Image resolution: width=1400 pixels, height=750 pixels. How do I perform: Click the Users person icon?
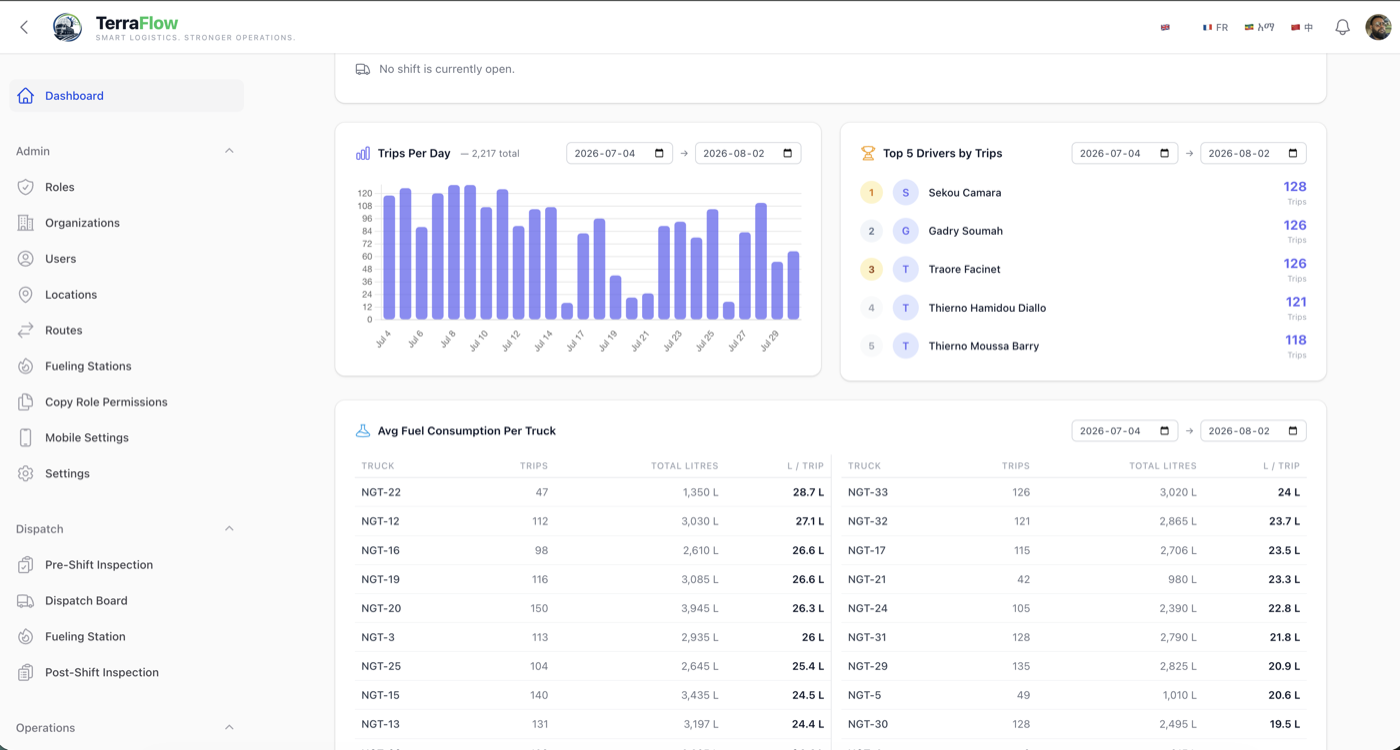pyautogui.click(x=26, y=259)
